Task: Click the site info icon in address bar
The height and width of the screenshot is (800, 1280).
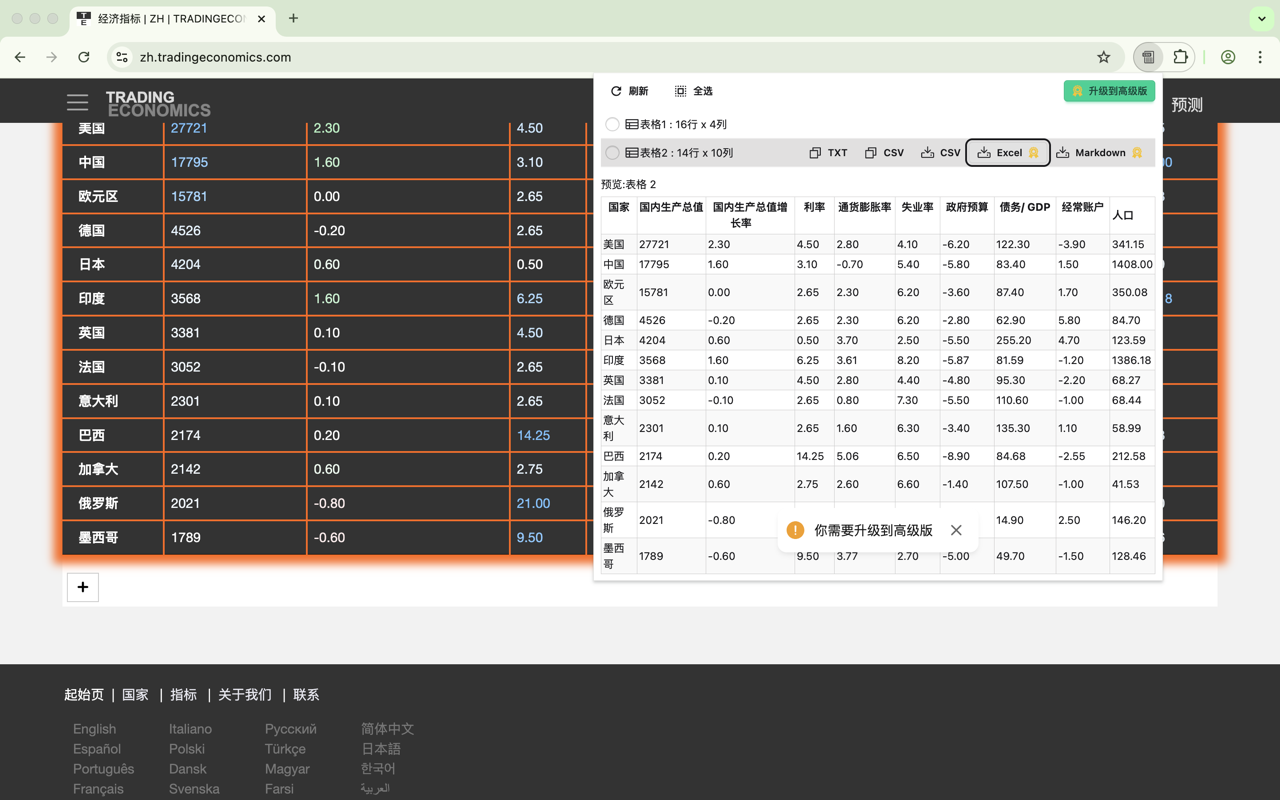Action: [x=122, y=57]
